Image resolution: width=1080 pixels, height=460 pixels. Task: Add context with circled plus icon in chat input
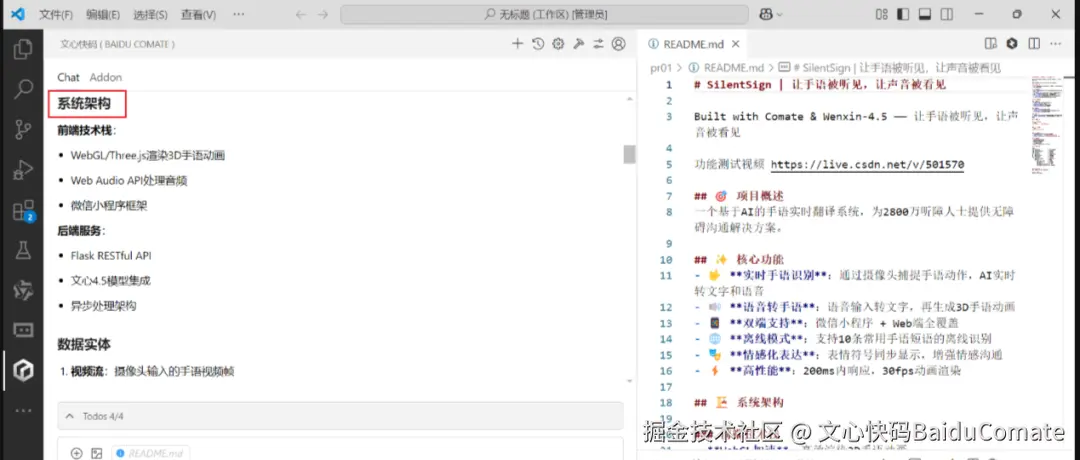(76, 453)
